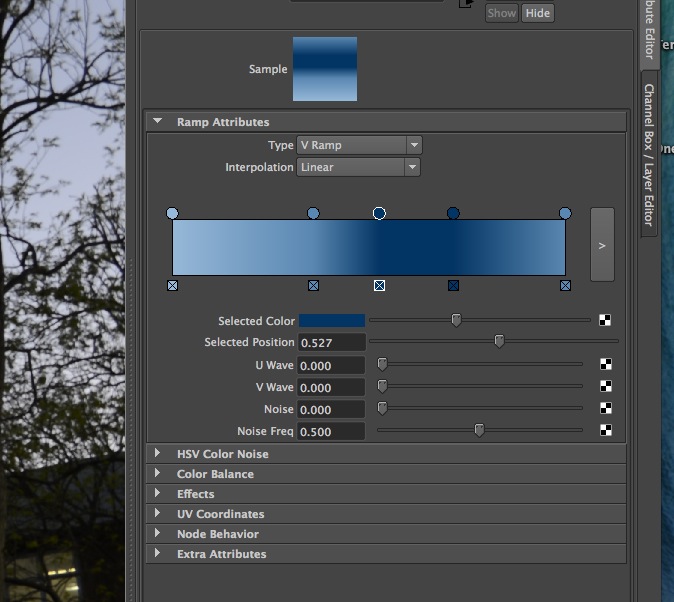Open the Interpolation dropdown set to Linear
The image size is (674, 602).
[359, 167]
